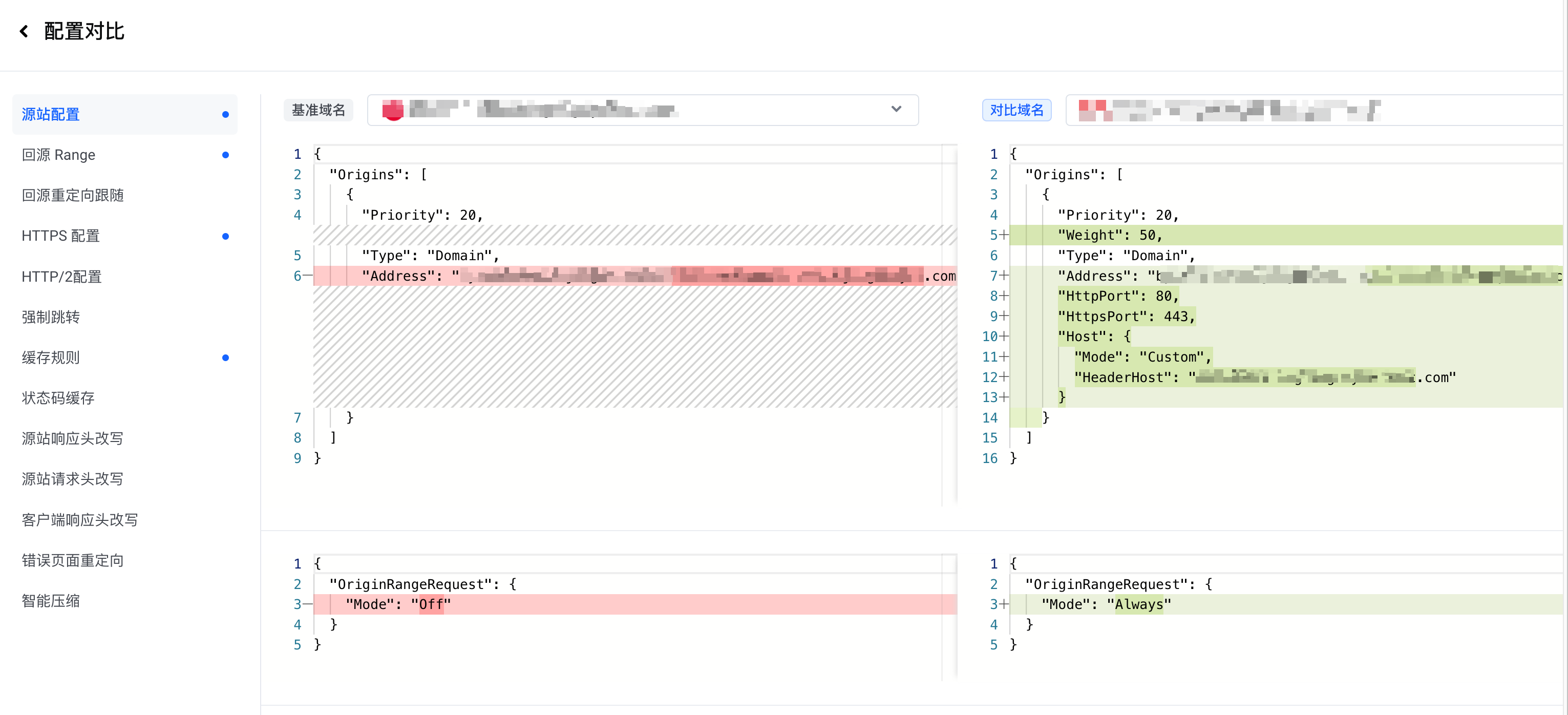
Task: Select 源站配置 in the sidebar
Action: point(125,115)
